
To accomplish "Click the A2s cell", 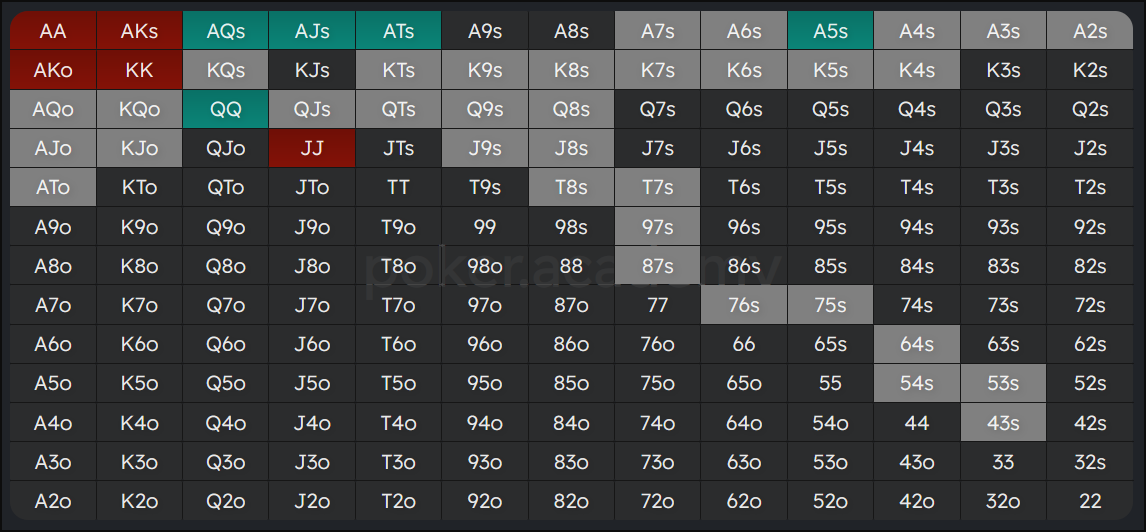I will point(1090,31).
